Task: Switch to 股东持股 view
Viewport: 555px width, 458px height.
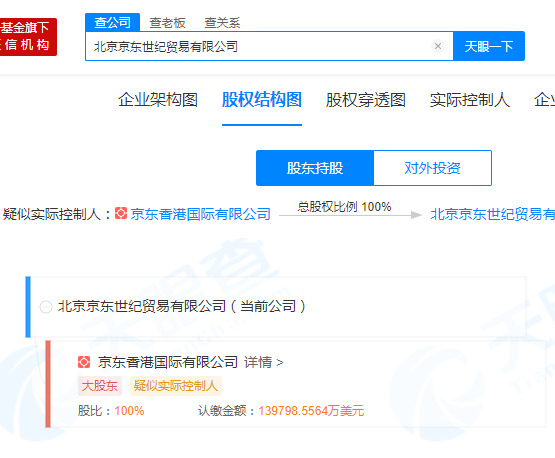Action: pyautogui.click(x=315, y=168)
